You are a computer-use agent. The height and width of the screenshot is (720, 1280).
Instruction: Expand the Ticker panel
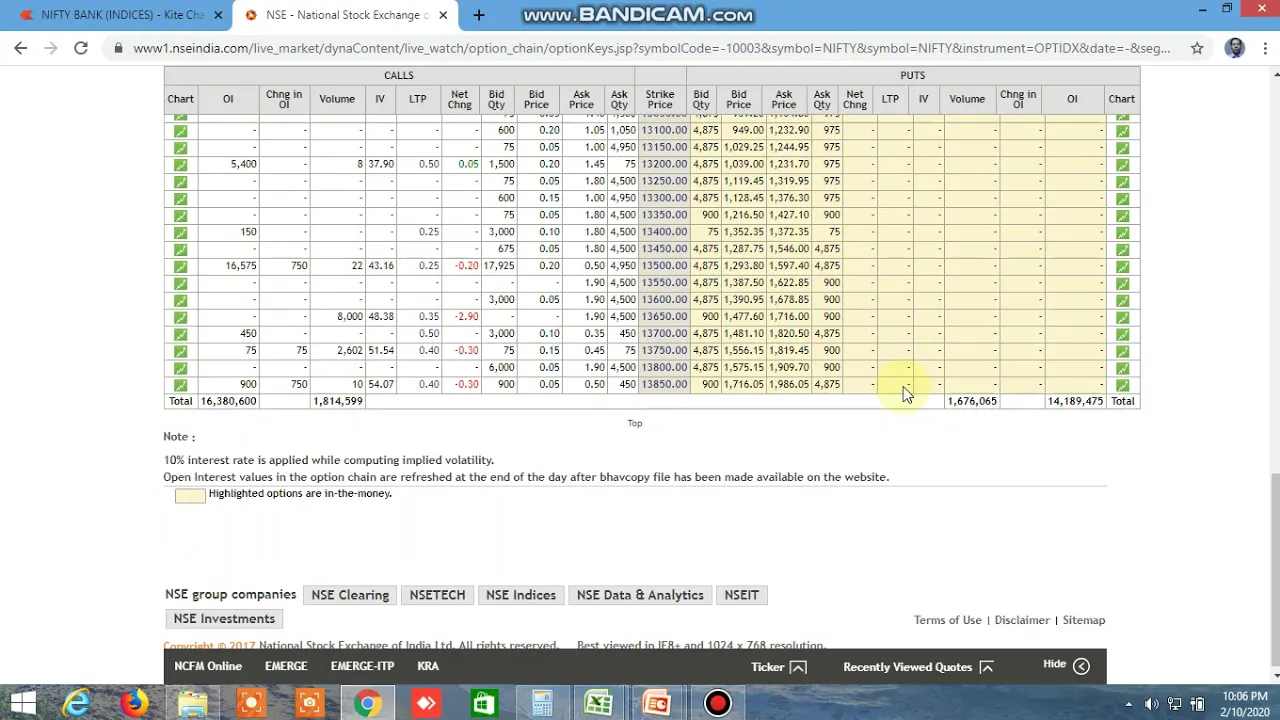tap(779, 667)
